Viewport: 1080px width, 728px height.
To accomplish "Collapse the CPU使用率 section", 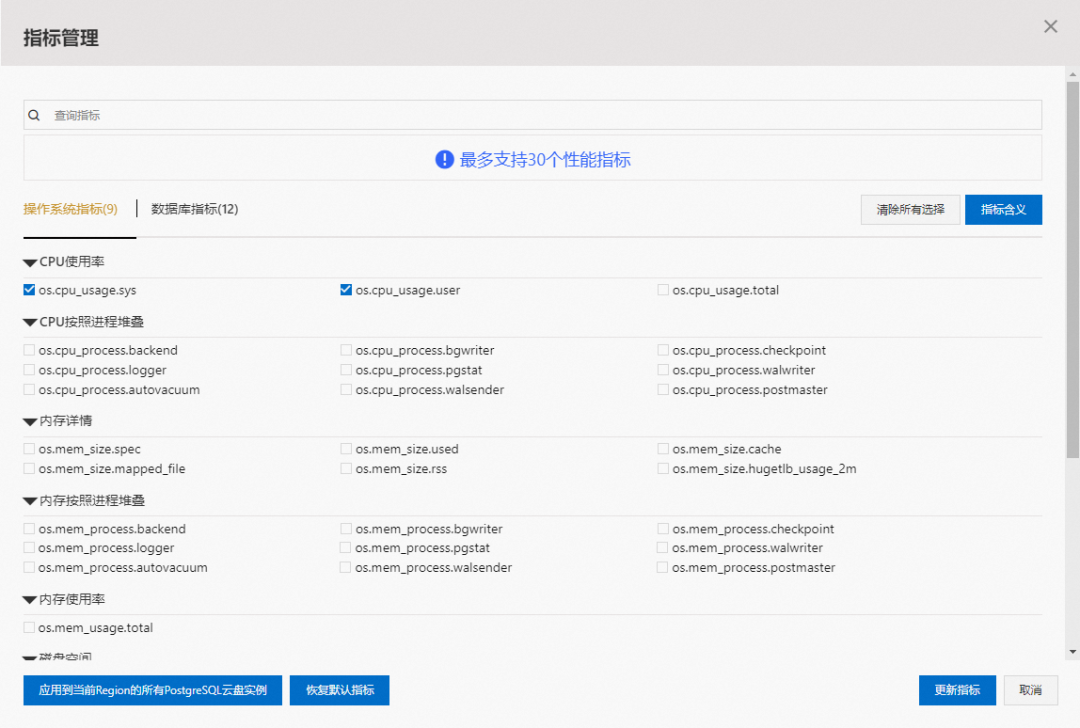I will [x=30, y=262].
